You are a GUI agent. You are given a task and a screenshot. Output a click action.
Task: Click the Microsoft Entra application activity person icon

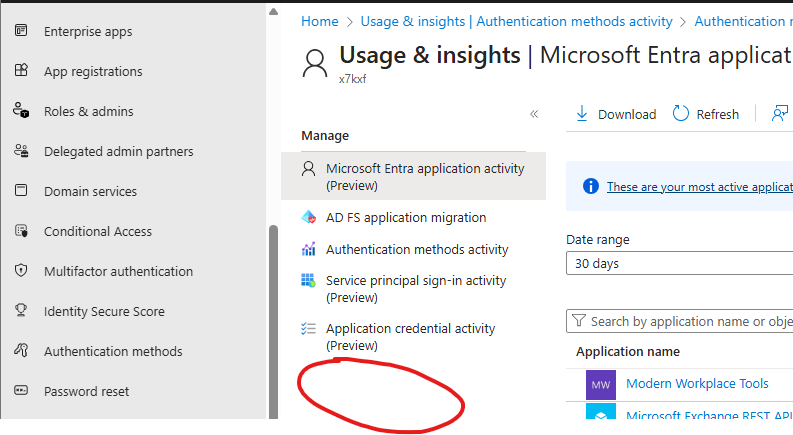(x=309, y=168)
